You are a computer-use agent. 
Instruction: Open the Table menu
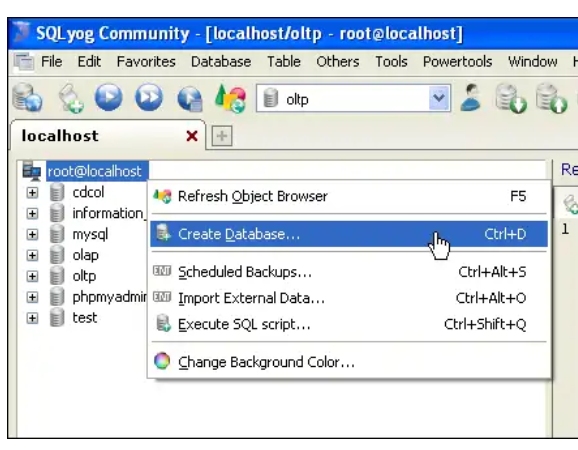[283, 61]
